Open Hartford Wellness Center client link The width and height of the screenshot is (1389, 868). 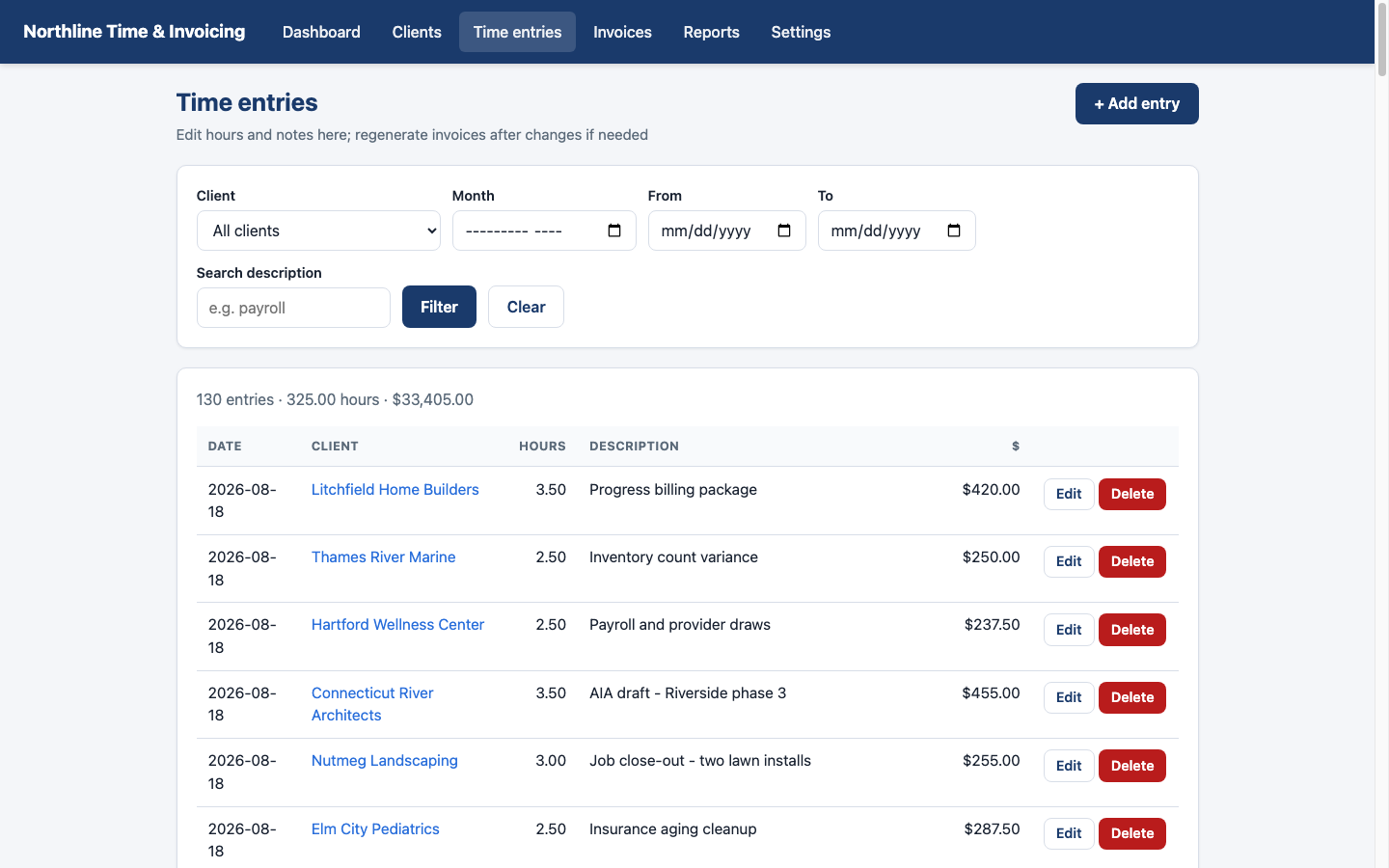point(397,624)
